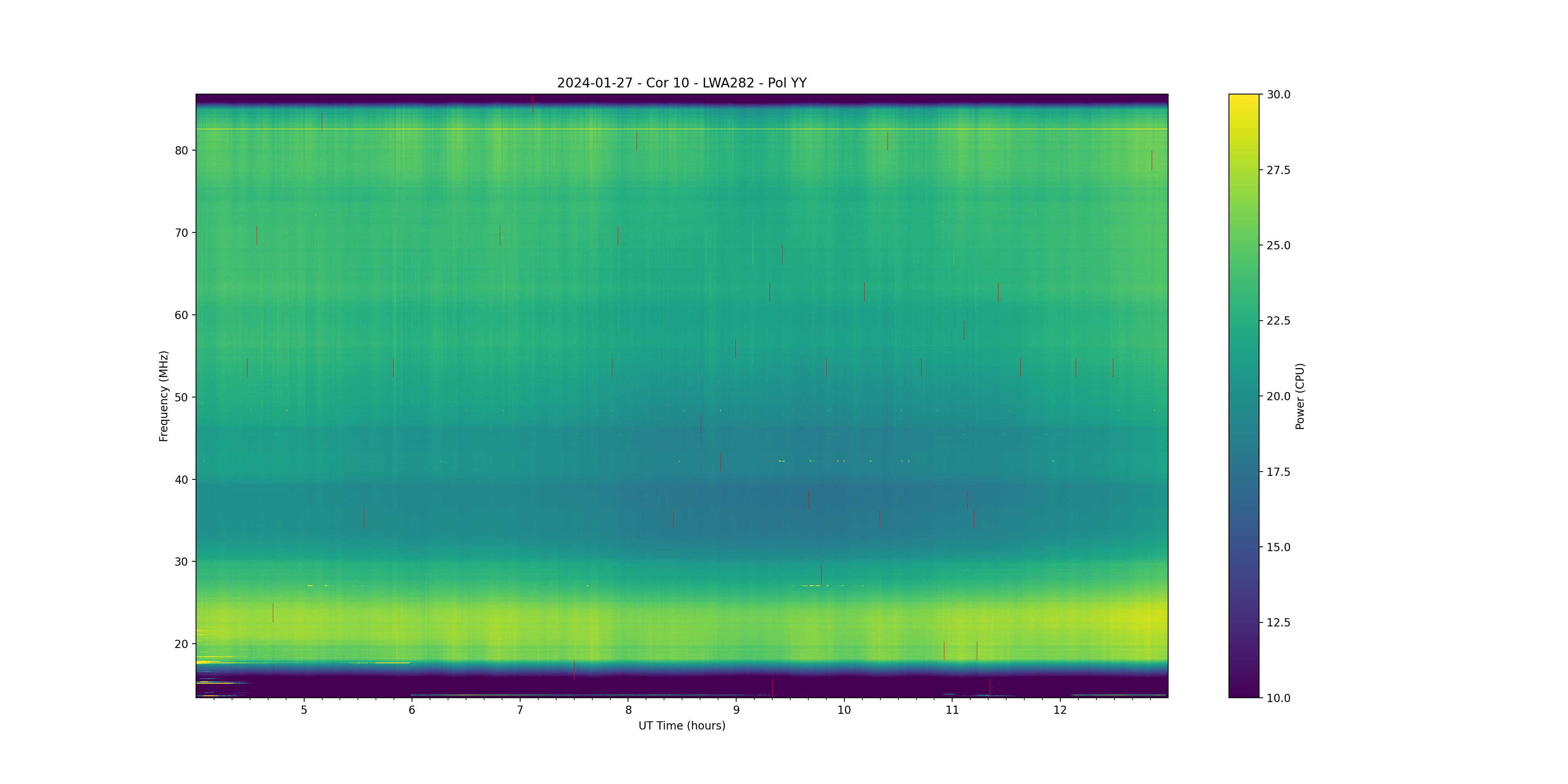This screenshot has width=1568, height=784.
Task: Click the 25.0 colorbar tick label
Action: click(x=1278, y=245)
